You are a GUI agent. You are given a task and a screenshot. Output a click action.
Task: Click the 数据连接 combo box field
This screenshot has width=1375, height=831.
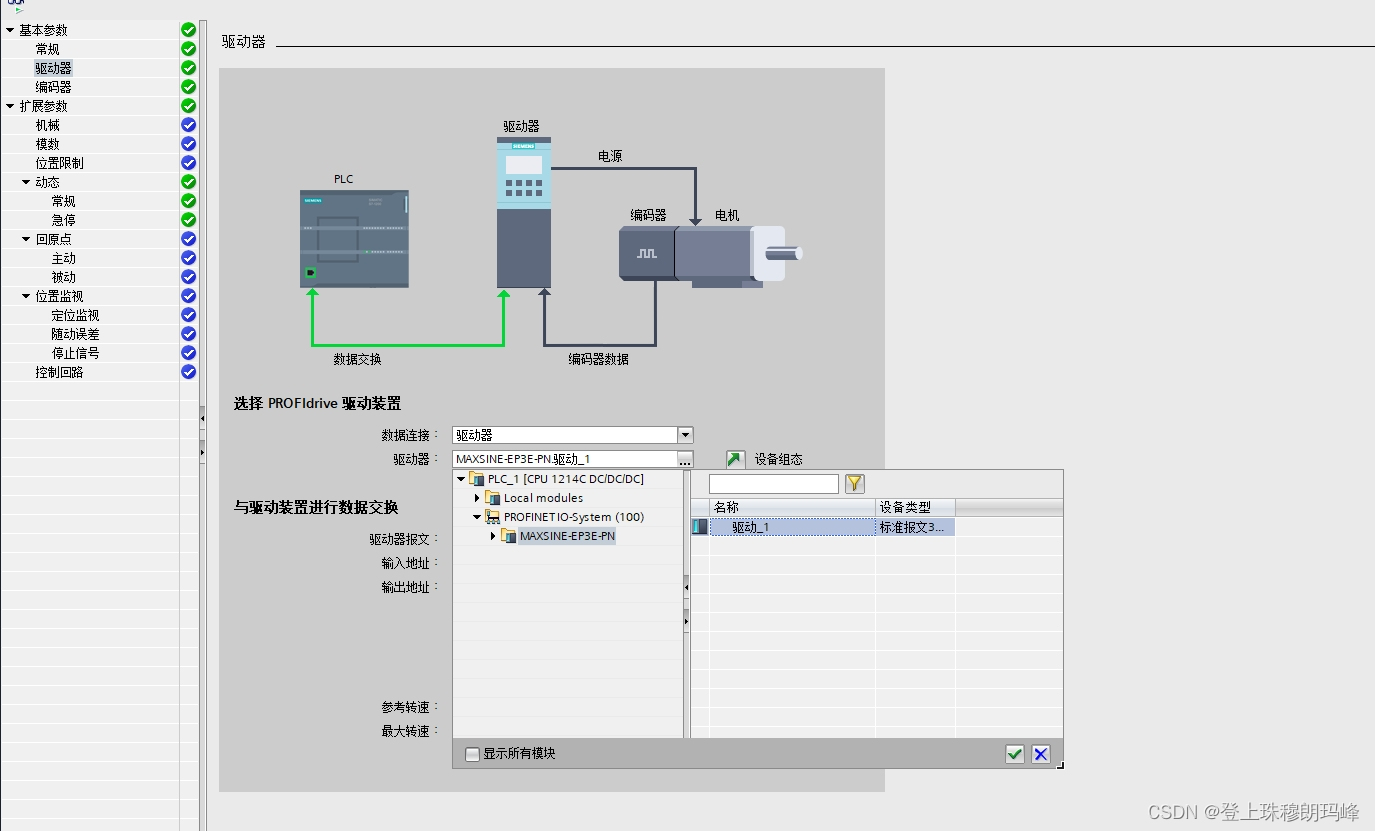[565, 435]
